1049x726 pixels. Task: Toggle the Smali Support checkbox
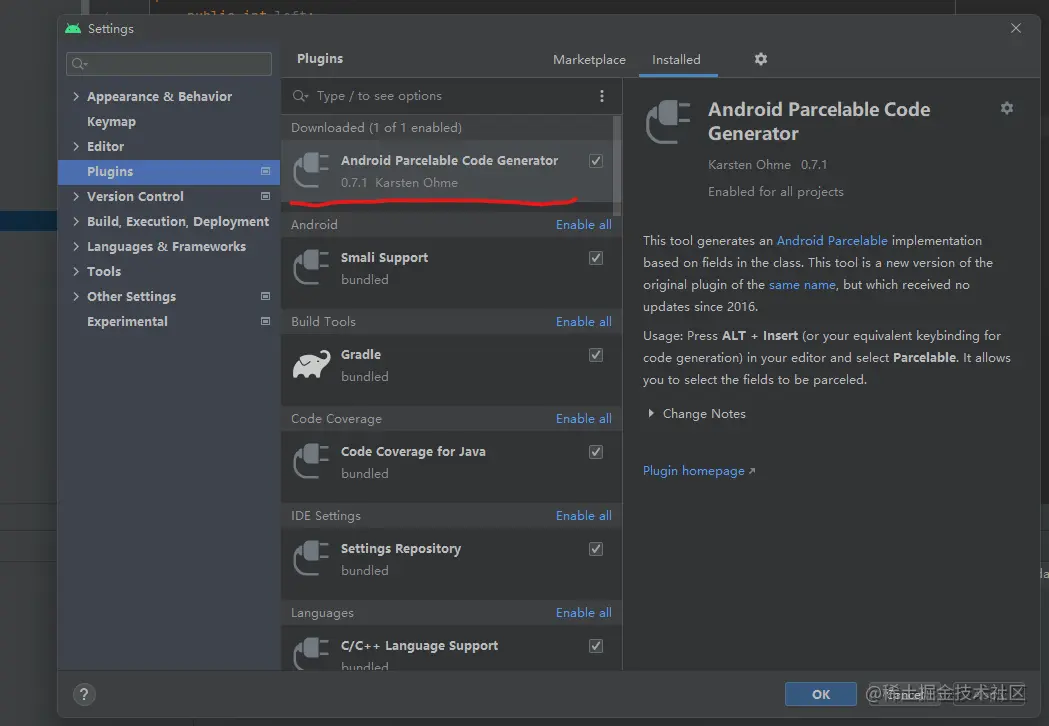pyautogui.click(x=595, y=258)
